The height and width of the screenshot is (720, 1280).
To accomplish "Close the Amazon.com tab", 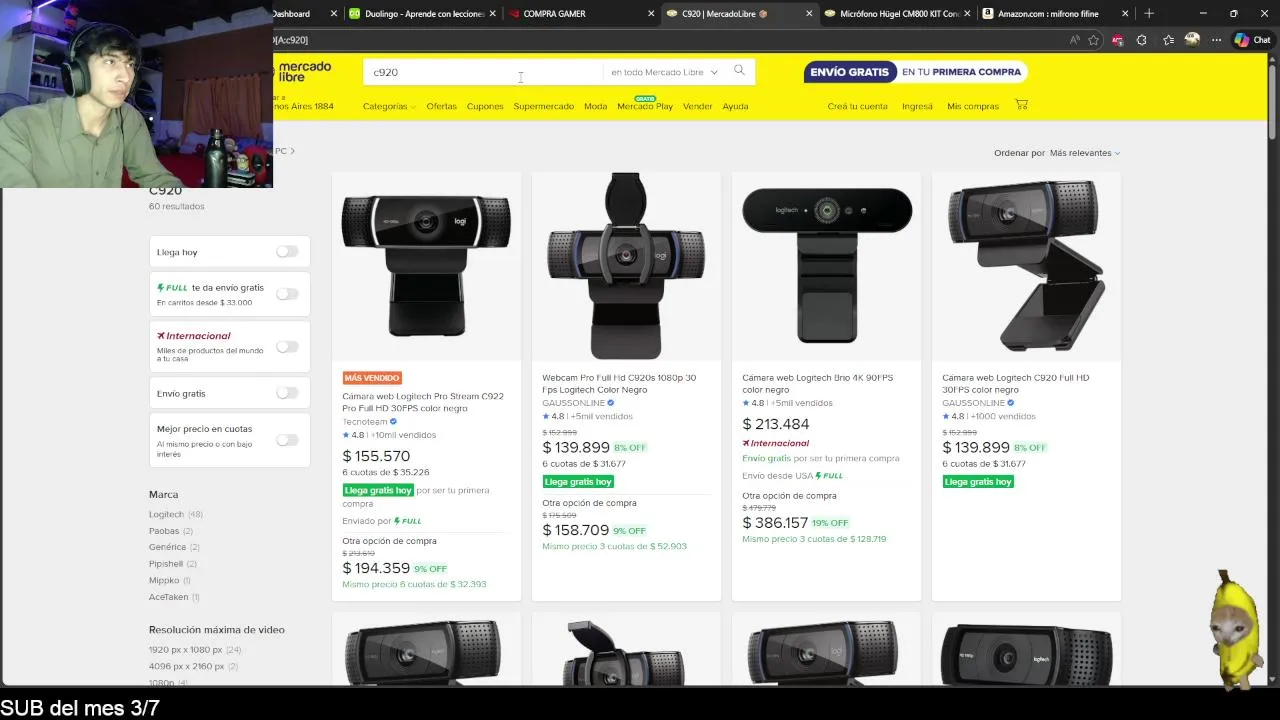I will 1125,14.
